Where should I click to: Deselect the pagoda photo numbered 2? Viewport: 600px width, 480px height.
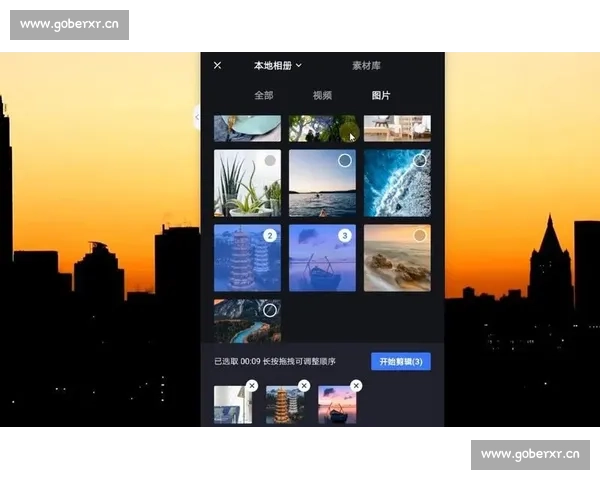(270, 236)
